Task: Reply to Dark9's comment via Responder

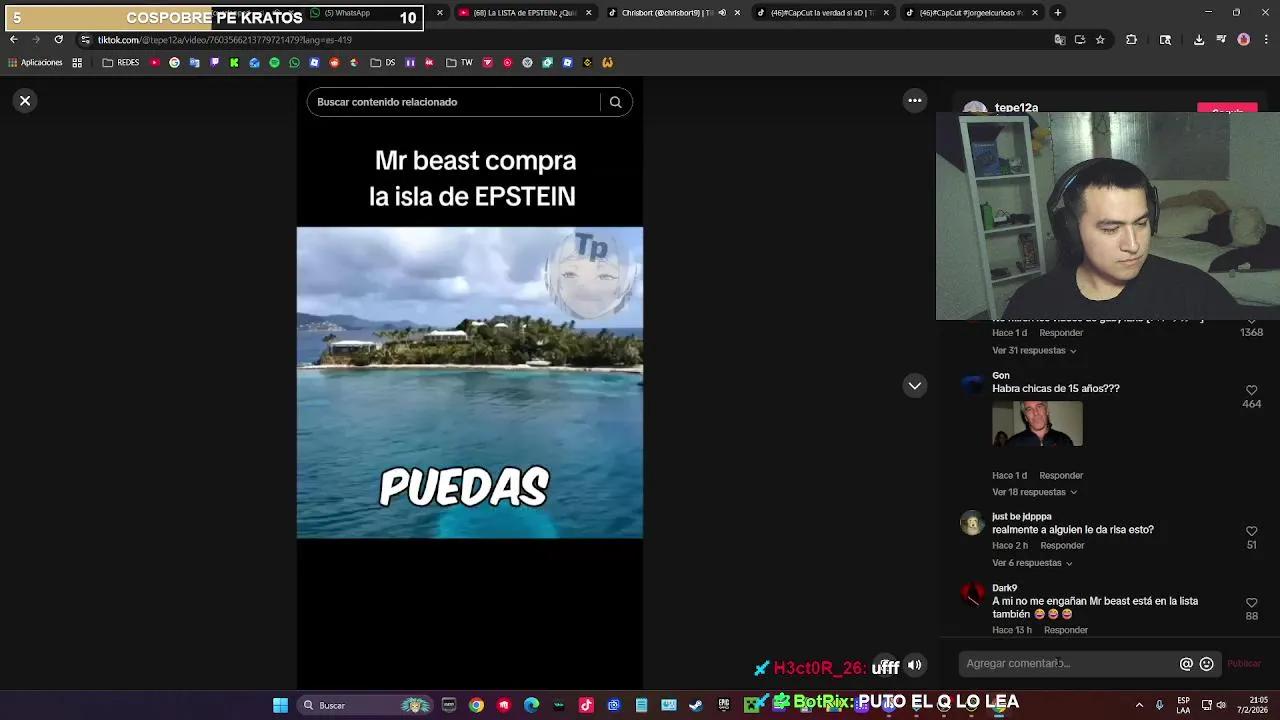Action: [x=1066, y=631]
